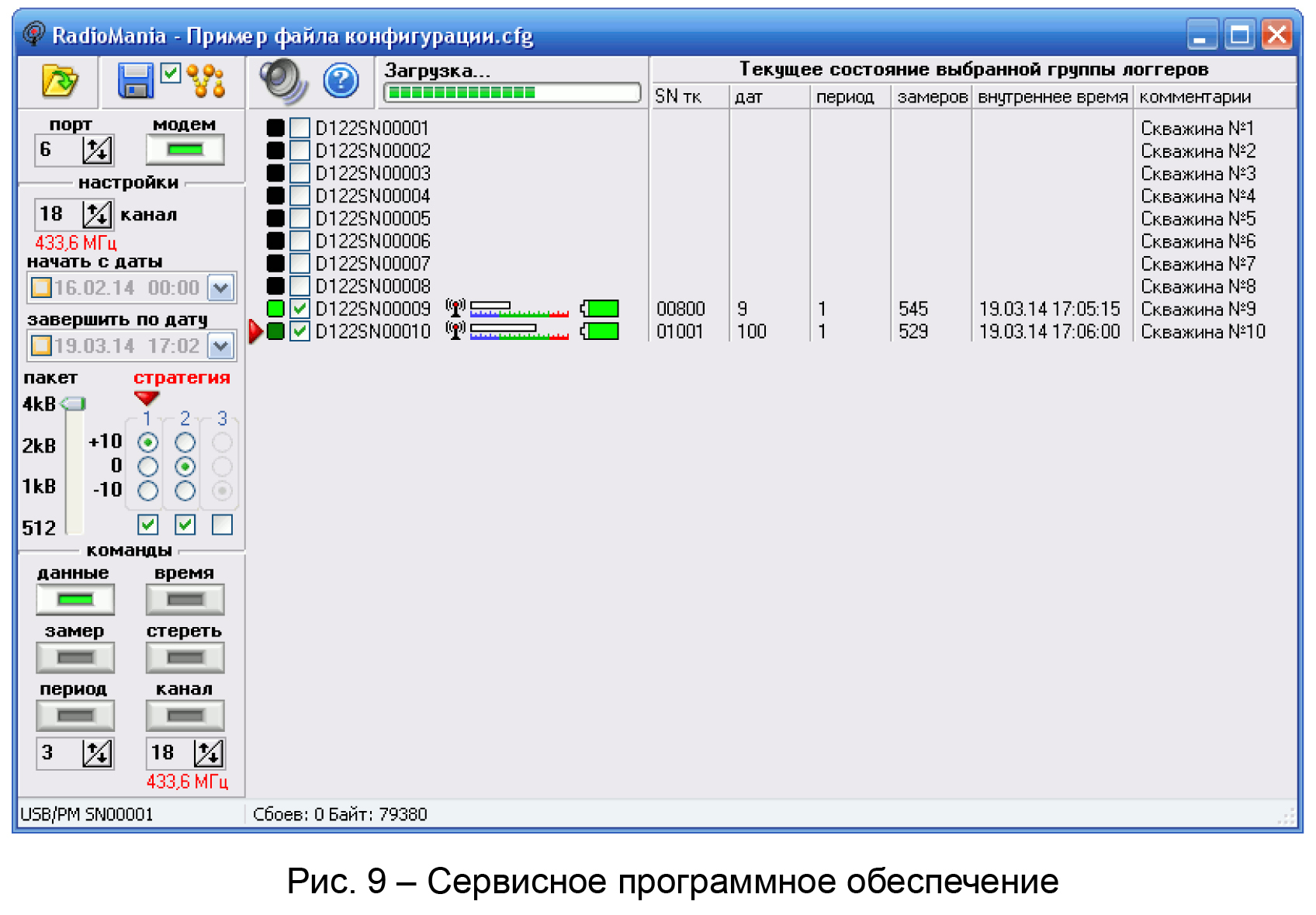The width and height of the screenshot is (1316, 915).
Task: Check the D122SN00001 logger checkbox
Action: point(300,128)
